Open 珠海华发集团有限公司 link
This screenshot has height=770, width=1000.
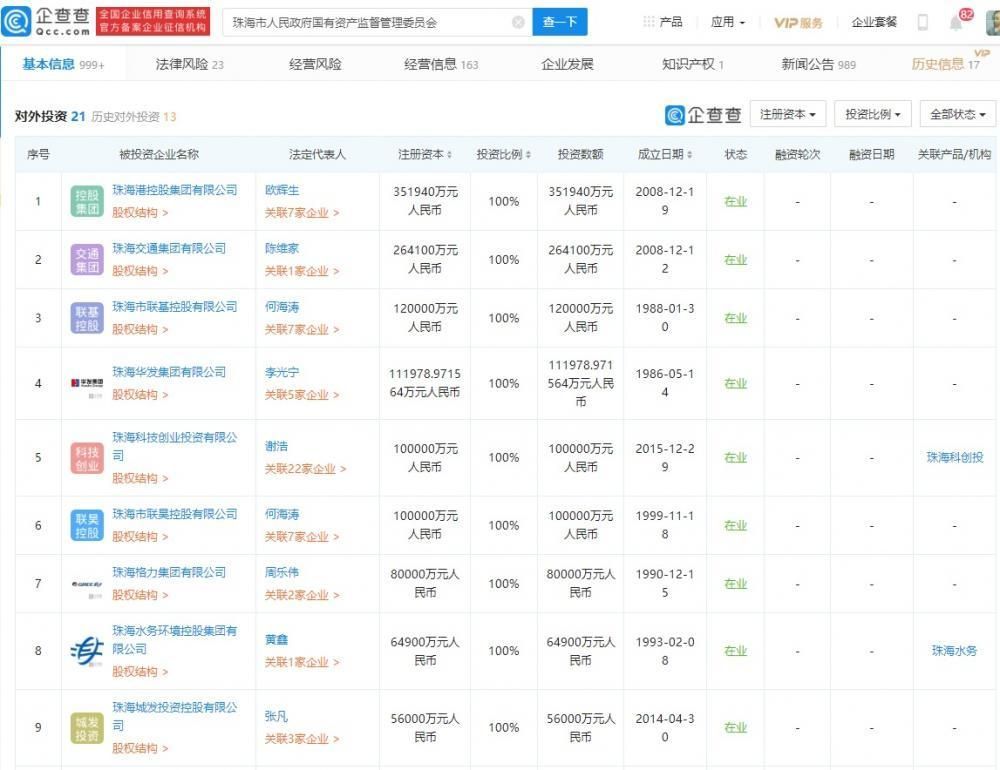click(169, 372)
